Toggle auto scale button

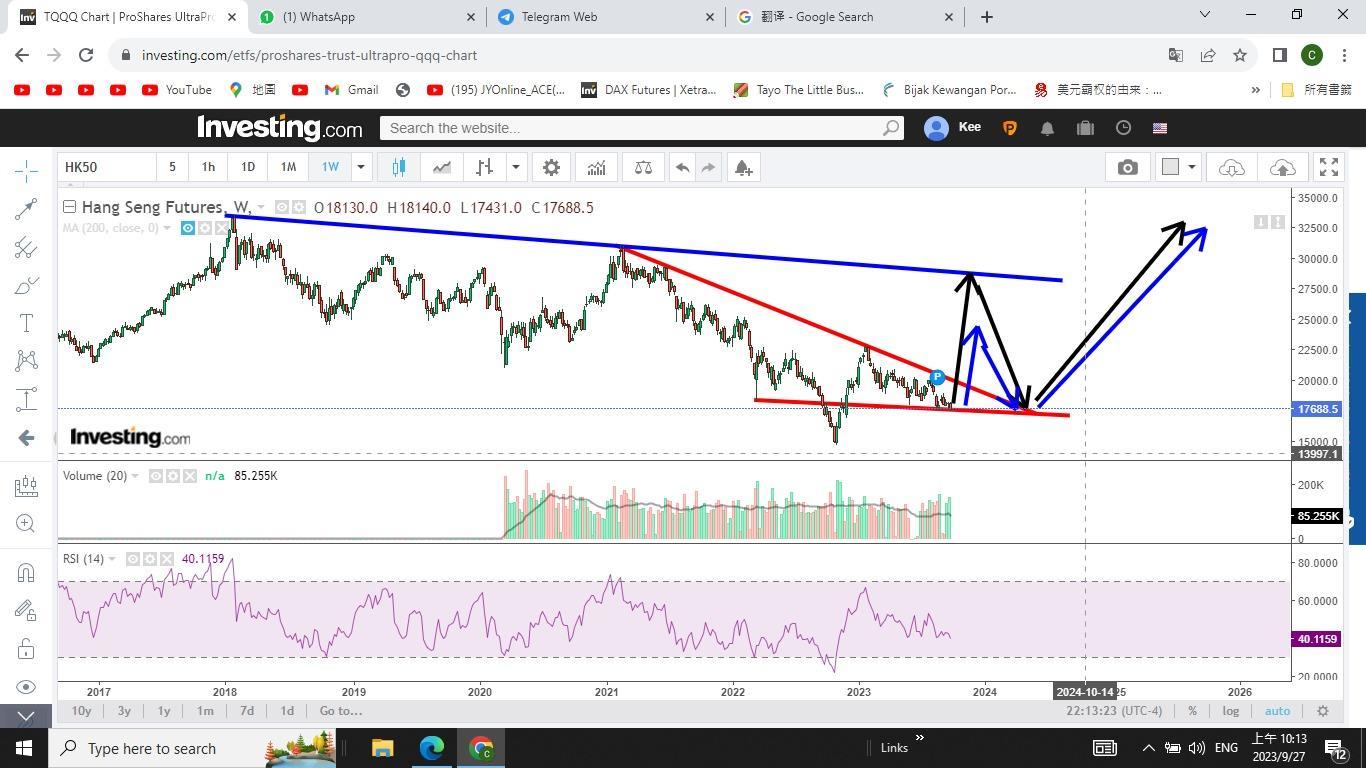[1277, 711]
